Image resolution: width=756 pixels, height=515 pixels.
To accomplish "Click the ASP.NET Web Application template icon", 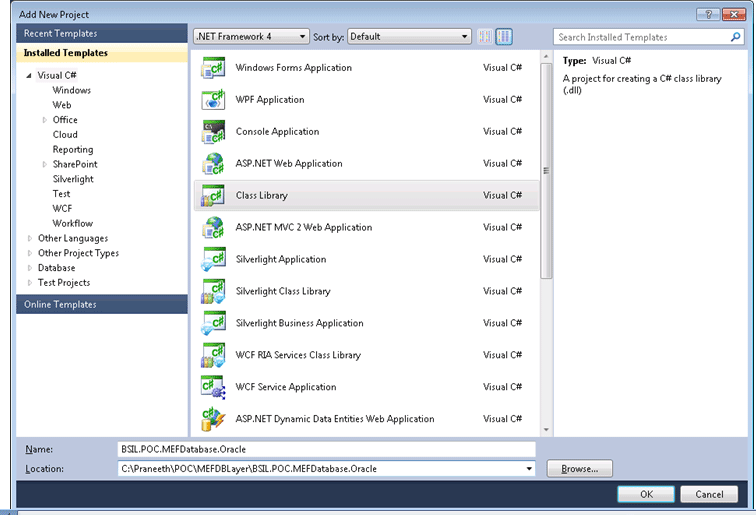I will (x=213, y=163).
